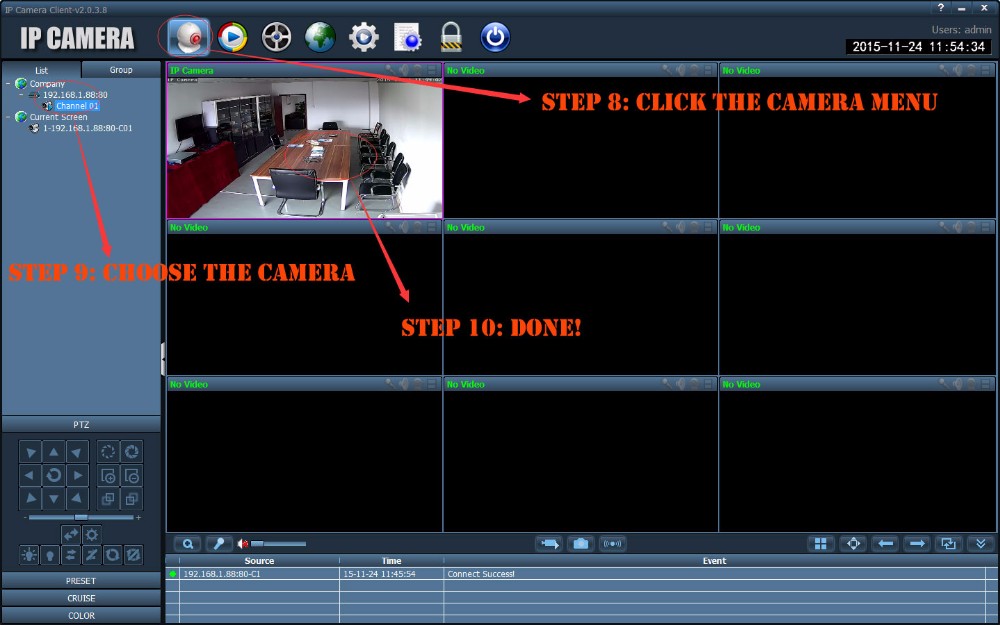The width and height of the screenshot is (1000, 625).
Task: Click the webcam live view icon
Action: (189, 37)
